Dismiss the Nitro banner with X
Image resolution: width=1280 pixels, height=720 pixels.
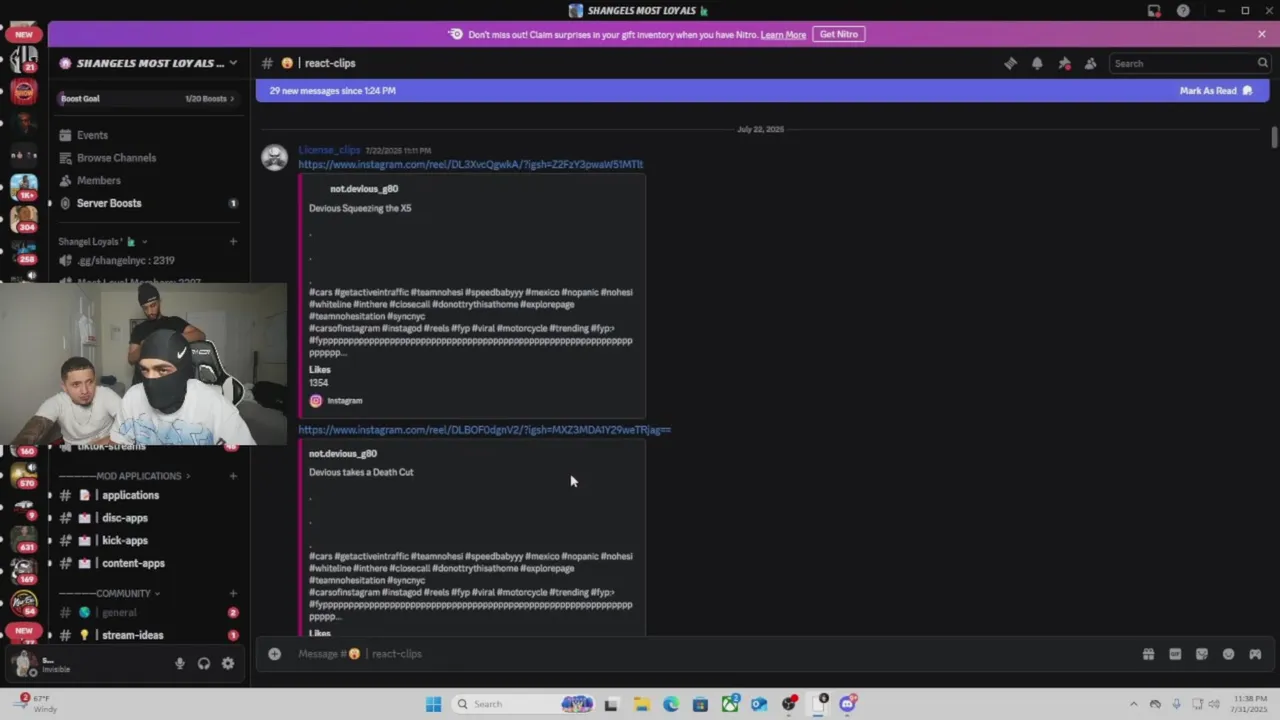(1262, 34)
